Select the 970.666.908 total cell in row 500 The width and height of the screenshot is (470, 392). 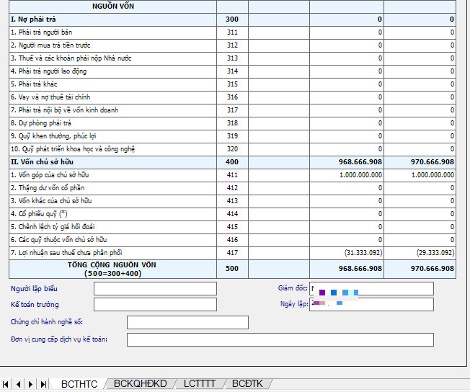pyautogui.click(x=419, y=269)
